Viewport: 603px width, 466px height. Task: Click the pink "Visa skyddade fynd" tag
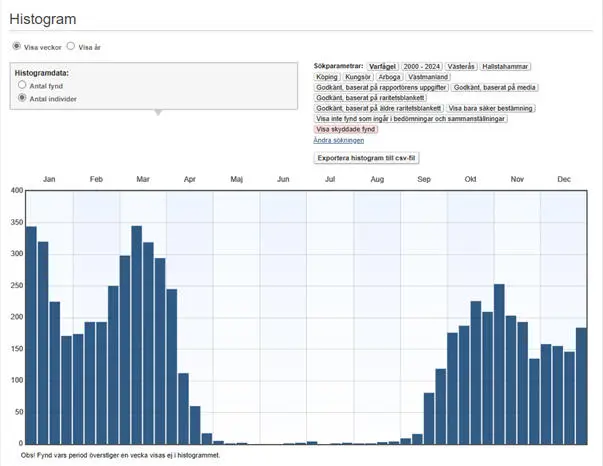(x=347, y=129)
